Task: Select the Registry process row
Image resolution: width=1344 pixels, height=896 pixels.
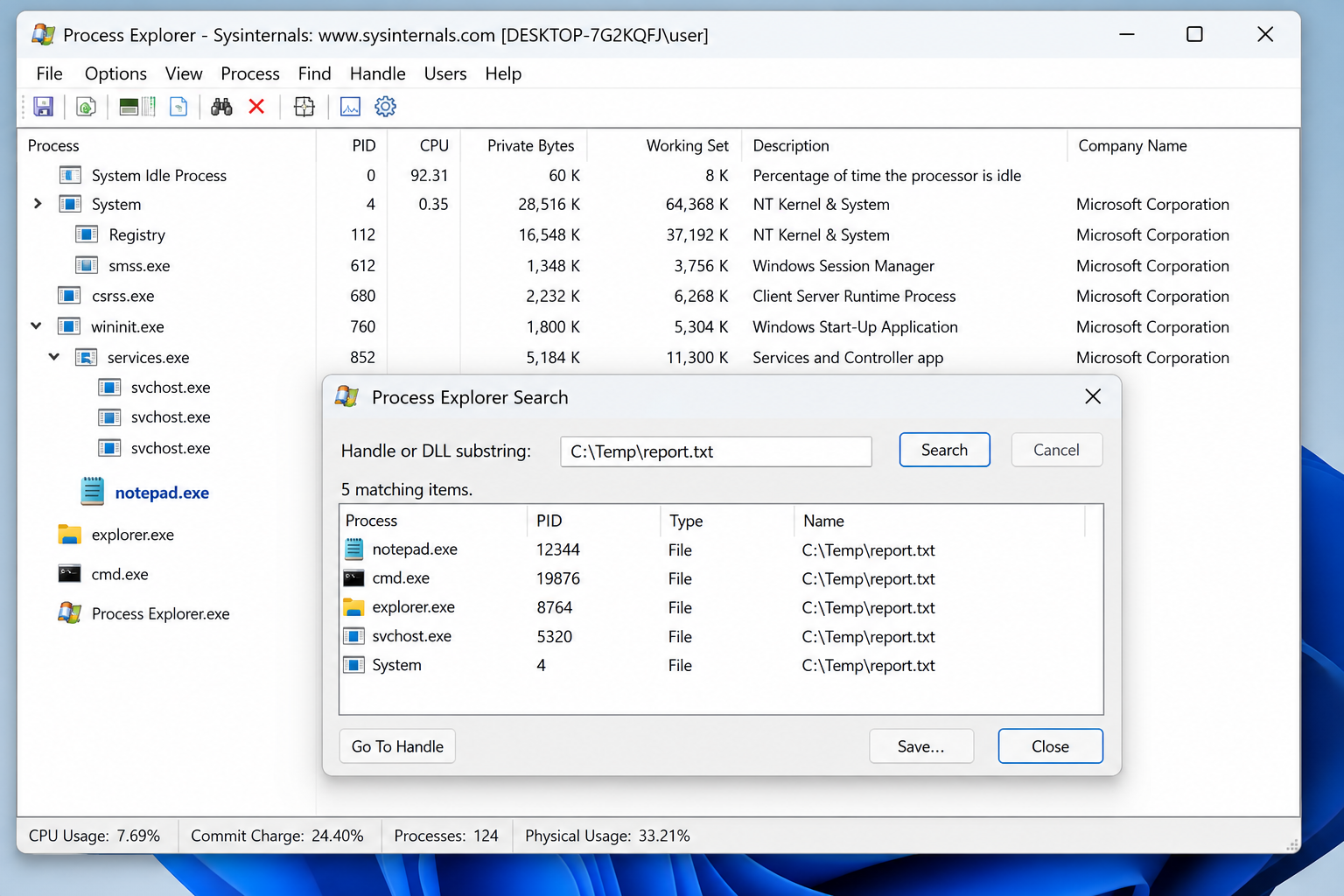Action: click(658, 234)
